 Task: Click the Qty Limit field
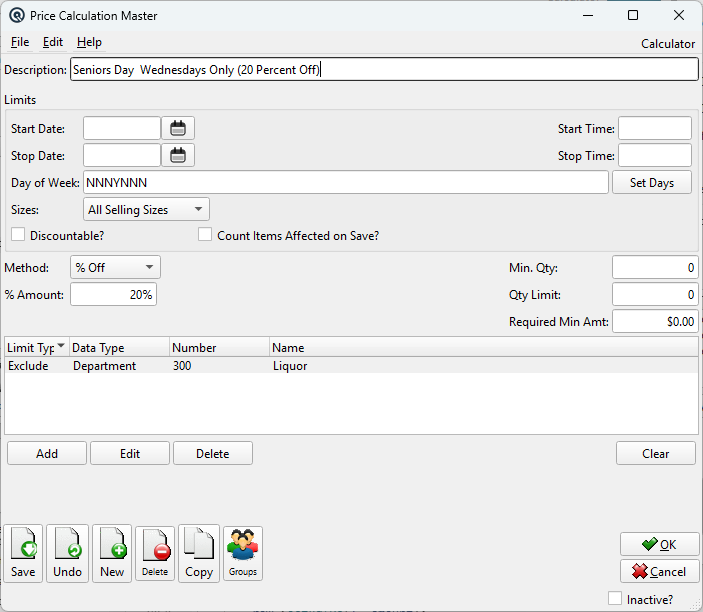point(655,295)
